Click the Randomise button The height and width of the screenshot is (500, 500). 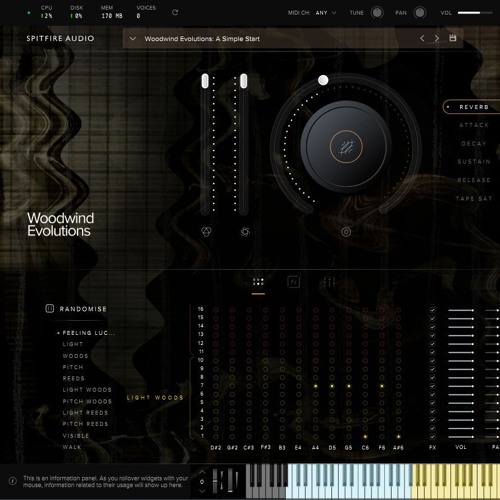76,309
